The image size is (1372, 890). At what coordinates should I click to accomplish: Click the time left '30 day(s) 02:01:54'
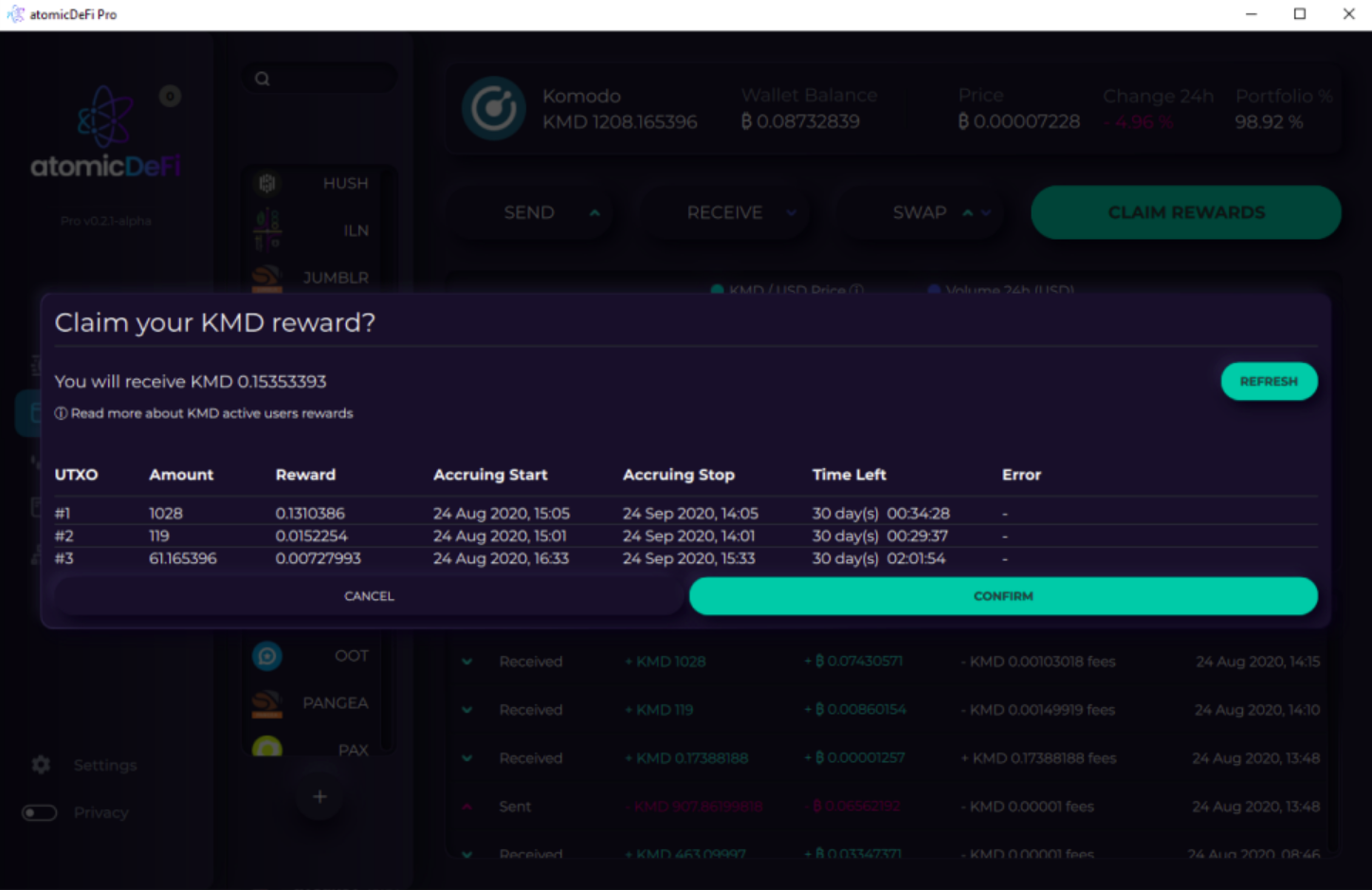(879, 558)
